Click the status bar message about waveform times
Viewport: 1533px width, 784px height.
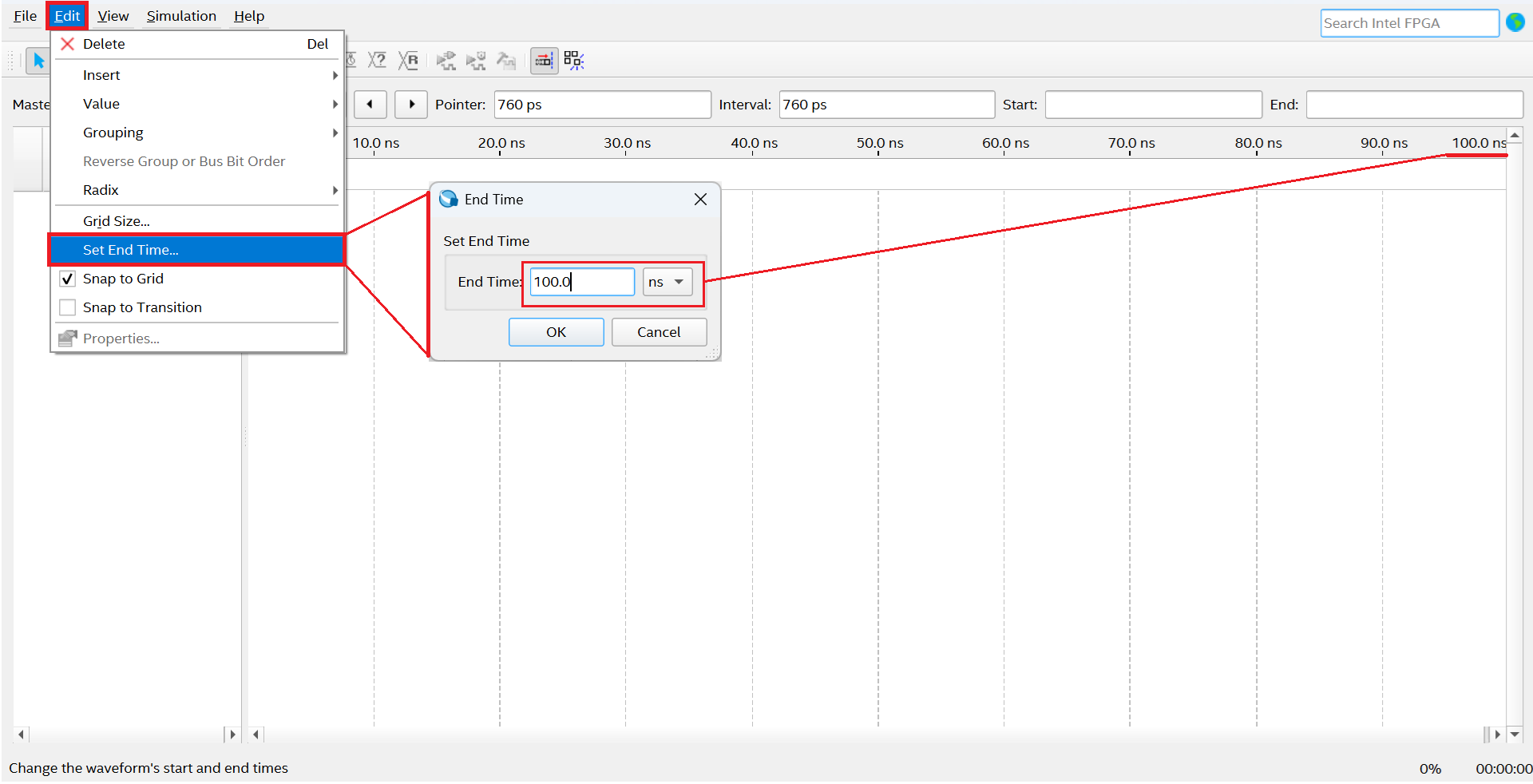pos(149,768)
